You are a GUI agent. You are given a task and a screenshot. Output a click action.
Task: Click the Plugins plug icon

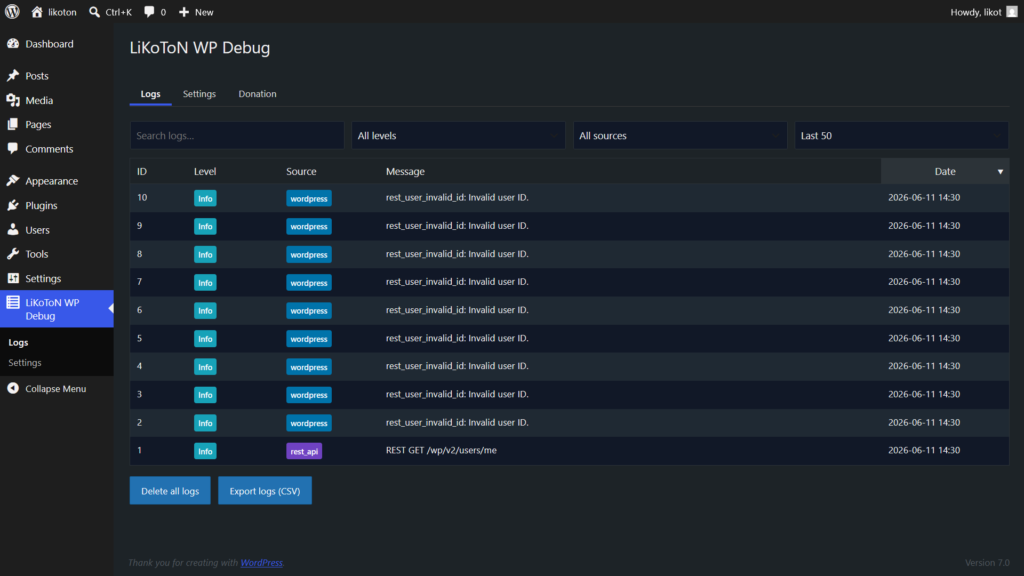[x=13, y=205]
